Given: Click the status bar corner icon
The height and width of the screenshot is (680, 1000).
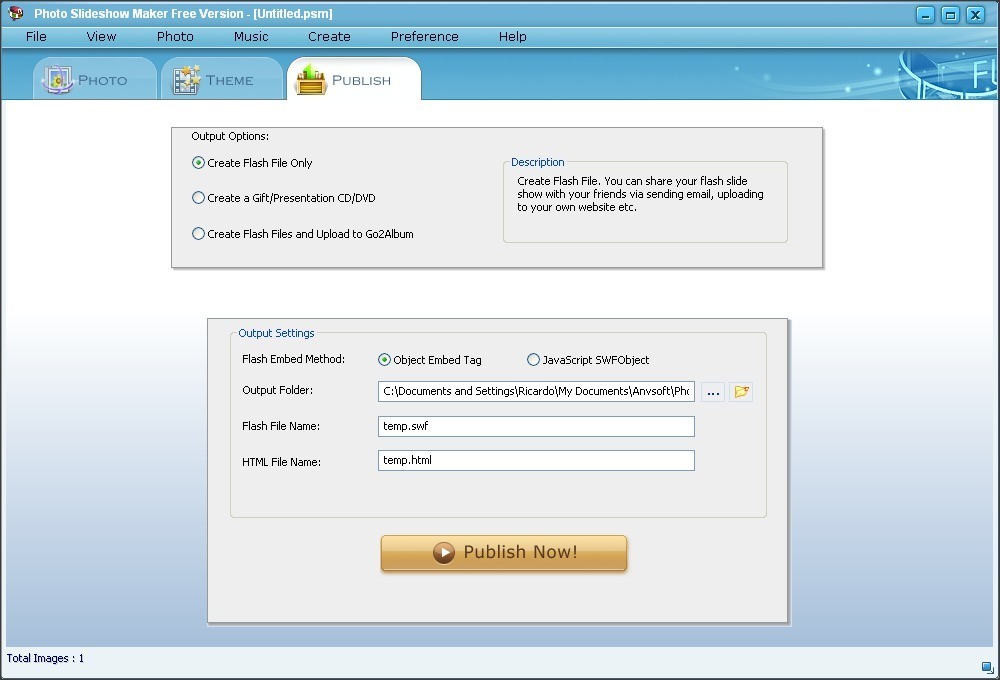Looking at the screenshot, I should point(987,667).
